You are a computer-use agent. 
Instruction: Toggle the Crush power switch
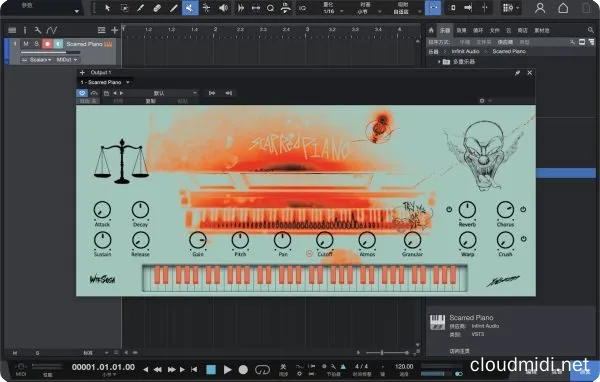[x=523, y=239]
